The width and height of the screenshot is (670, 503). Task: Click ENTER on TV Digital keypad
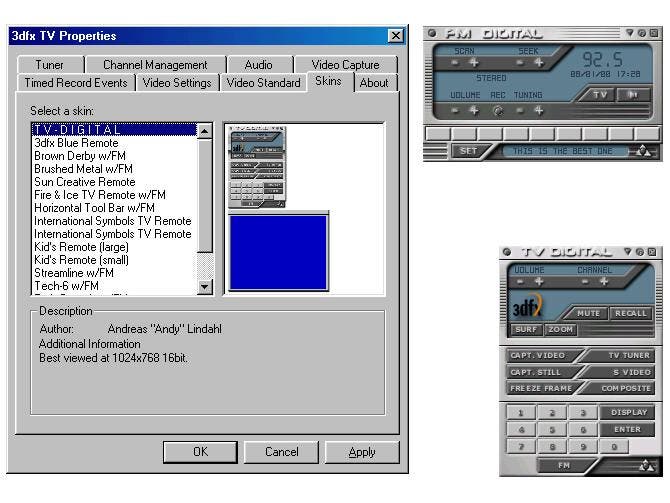coord(627,429)
